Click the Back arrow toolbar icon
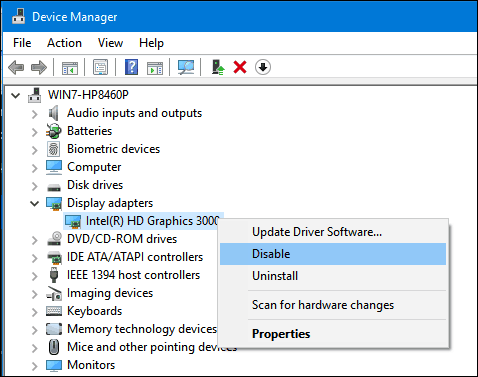Viewport: 478px width, 377px height. [16, 68]
